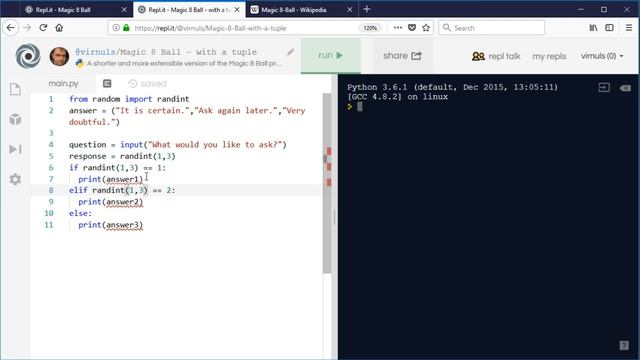Image resolution: width=640 pixels, height=360 pixels.
Task: Reset the 120% zoom indicator
Action: pos(370,28)
